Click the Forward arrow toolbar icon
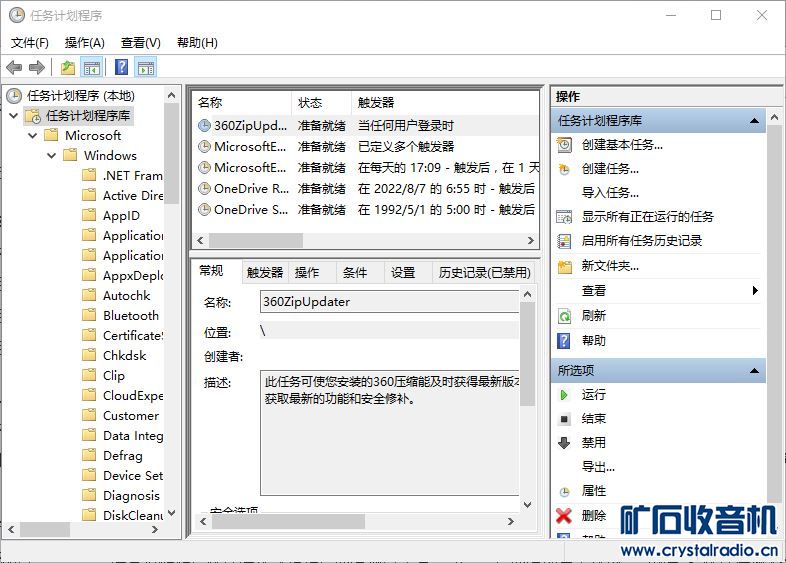786x563 pixels. coord(37,67)
